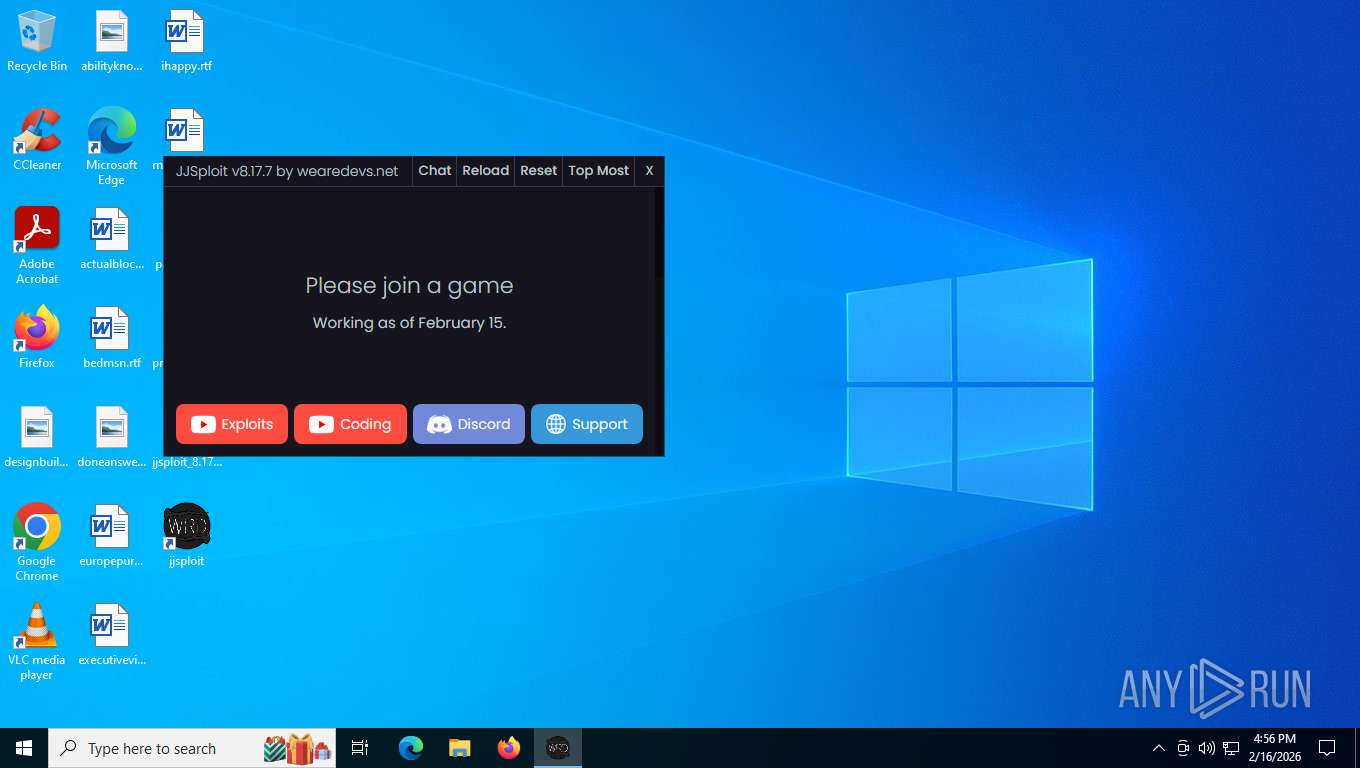
Task: Select the designbuil... image file icon
Action: (x=37, y=437)
